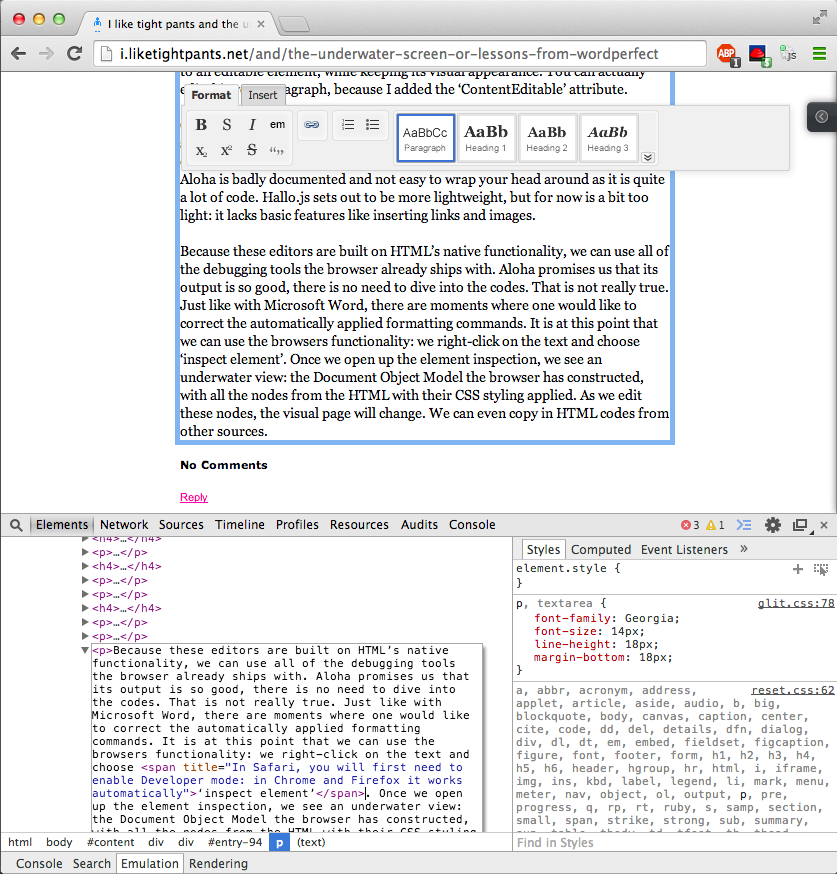Switch to the Format toolbar tab
This screenshot has width=837, height=874.
point(211,95)
